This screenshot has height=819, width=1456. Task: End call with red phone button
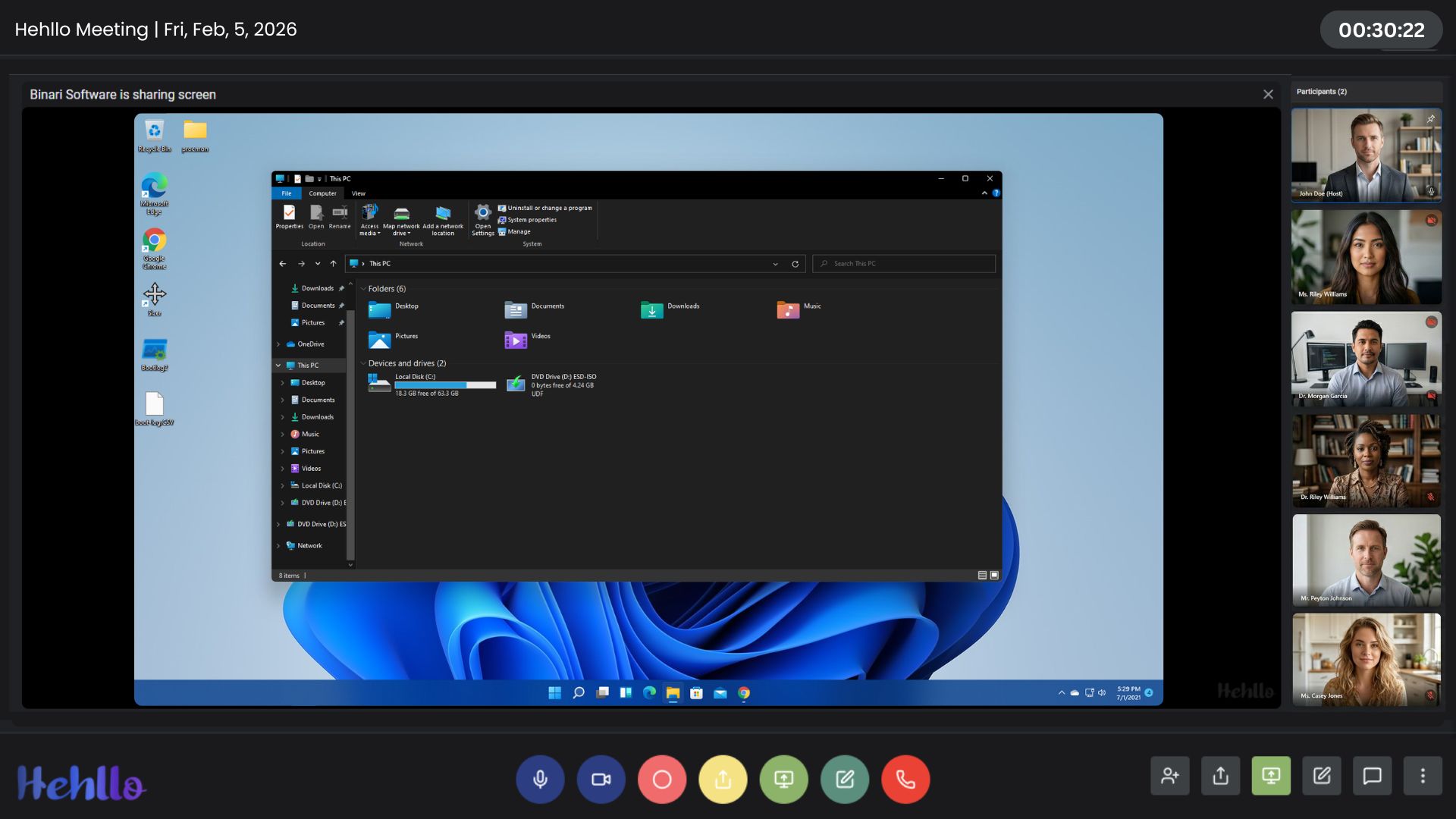click(x=905, y=779)
